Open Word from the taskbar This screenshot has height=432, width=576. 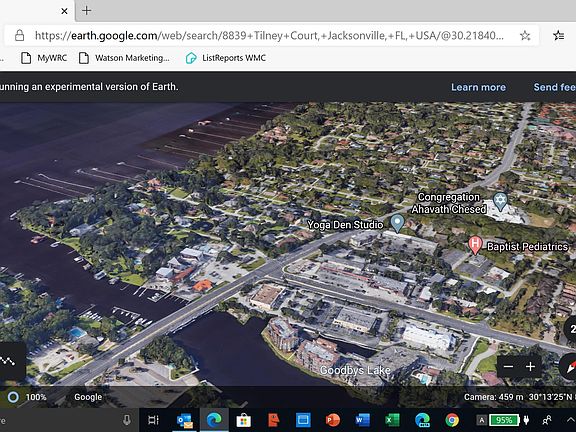coord(363,420)
